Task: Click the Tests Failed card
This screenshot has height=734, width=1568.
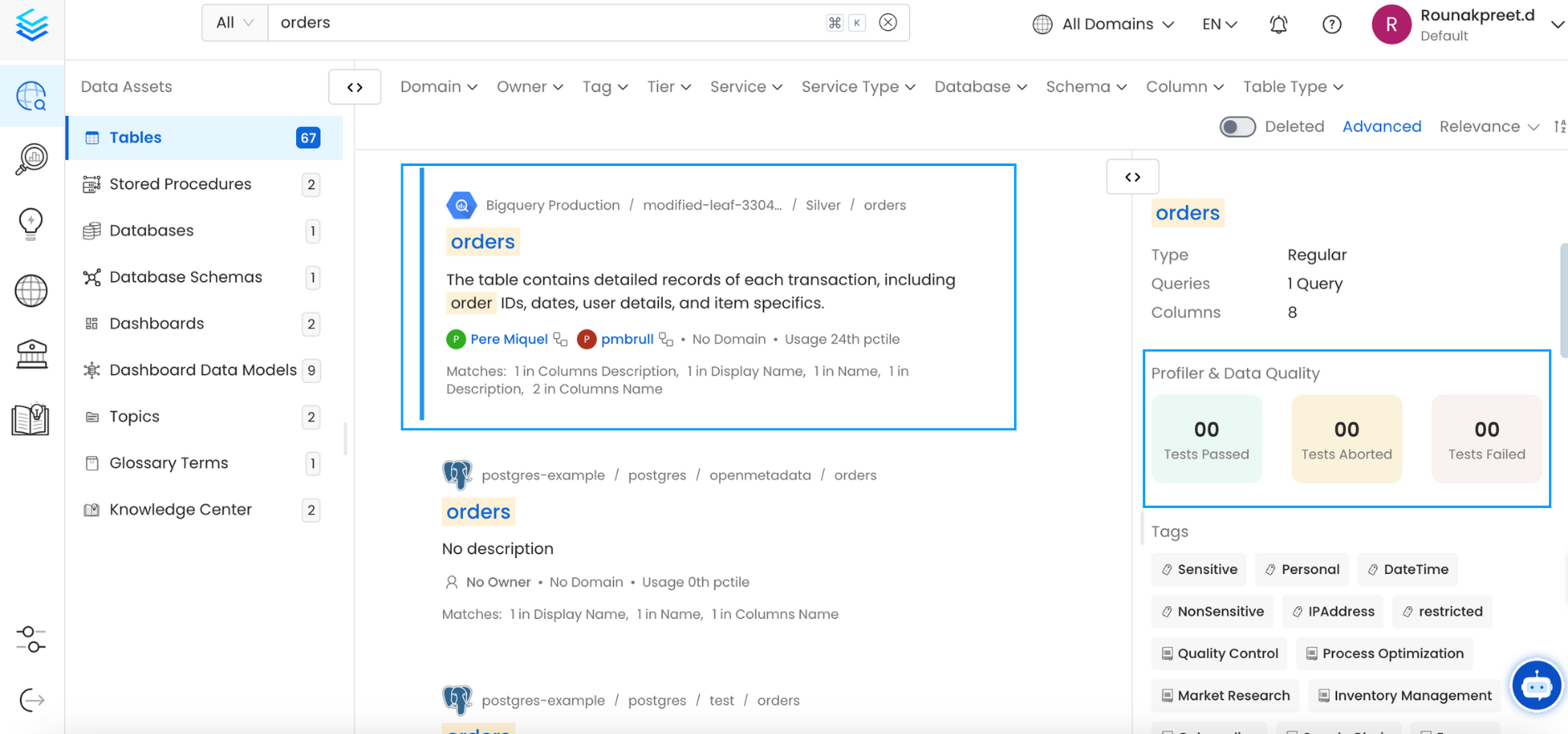Action: click(x=1486, y=439)
